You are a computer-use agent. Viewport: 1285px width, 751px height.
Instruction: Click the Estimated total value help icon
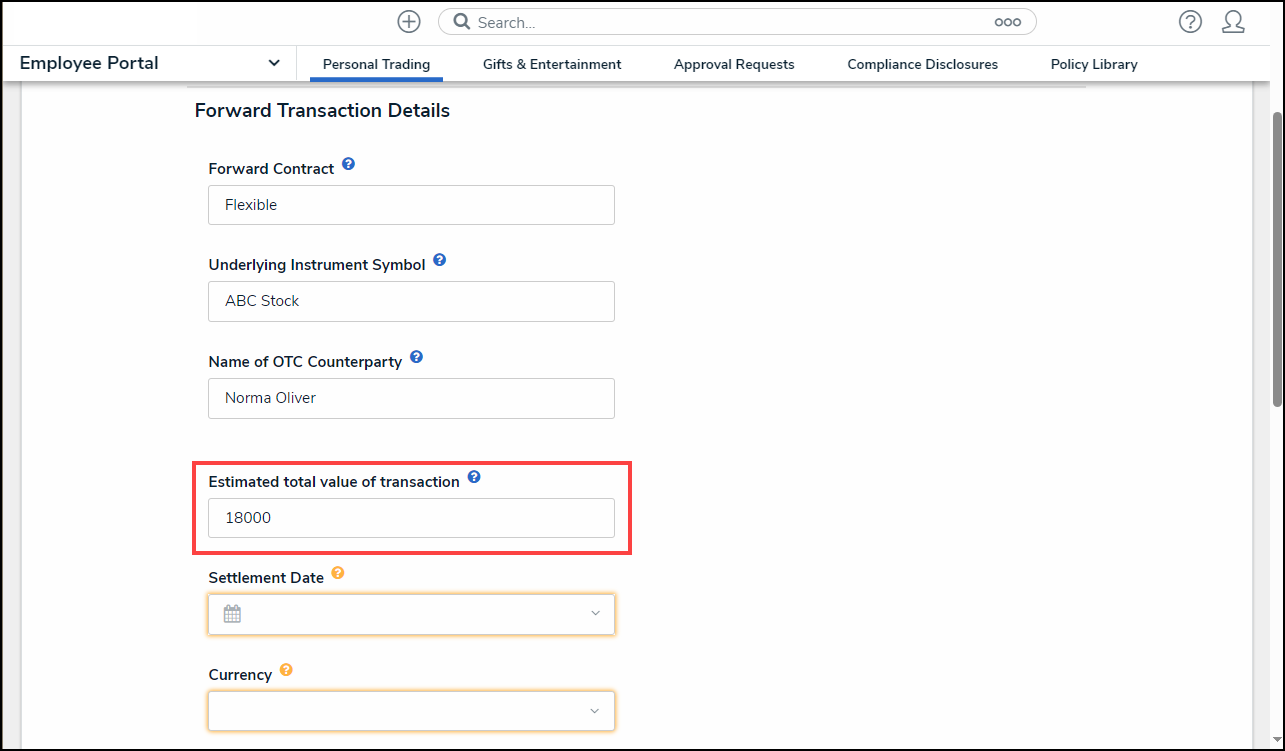pos(474,477)
